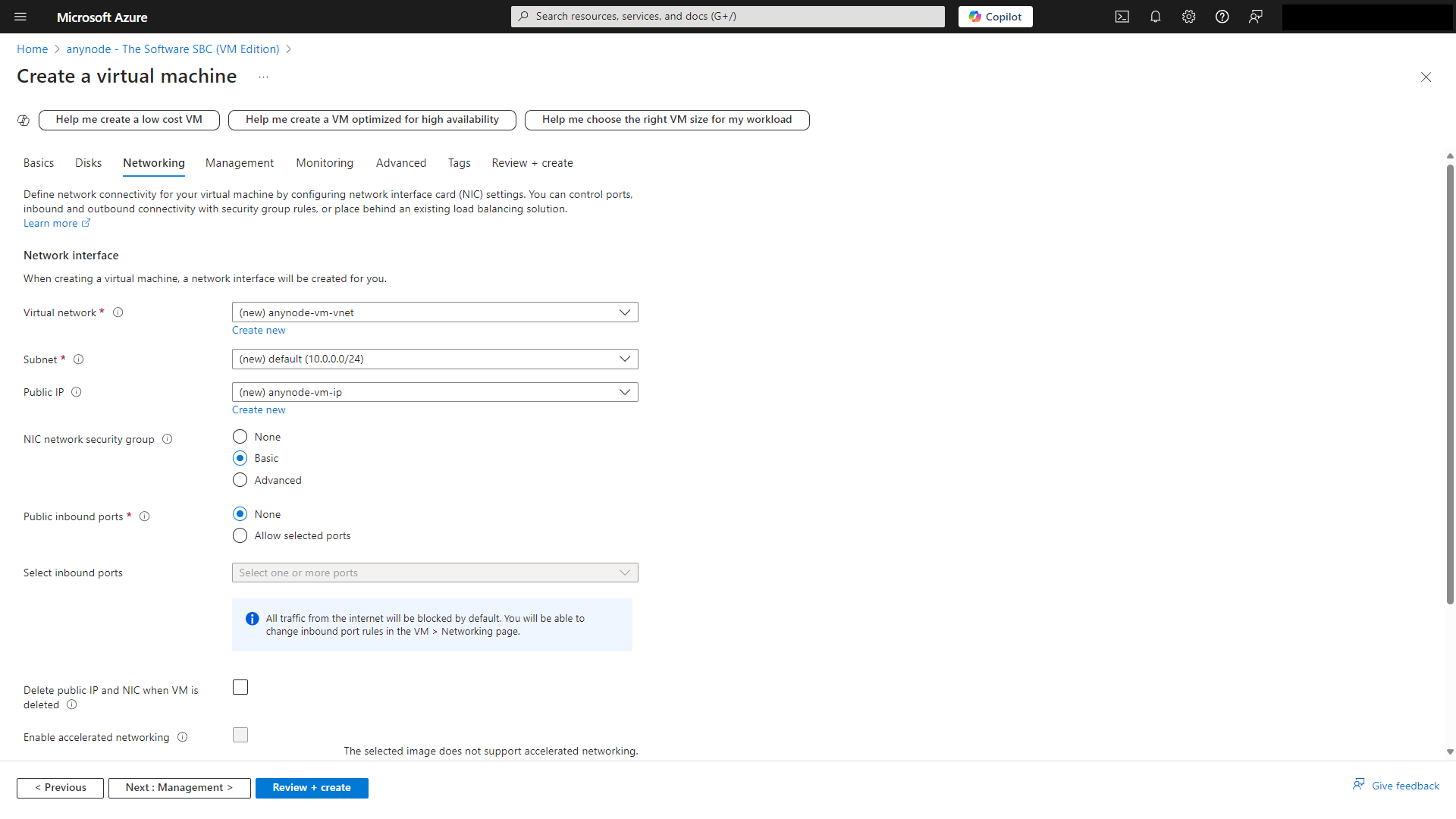This screenshot has width=1456, height=819.
Task: Show info tooltip for Virtual network
Action: pyautogui.click(x=118, y=312)
